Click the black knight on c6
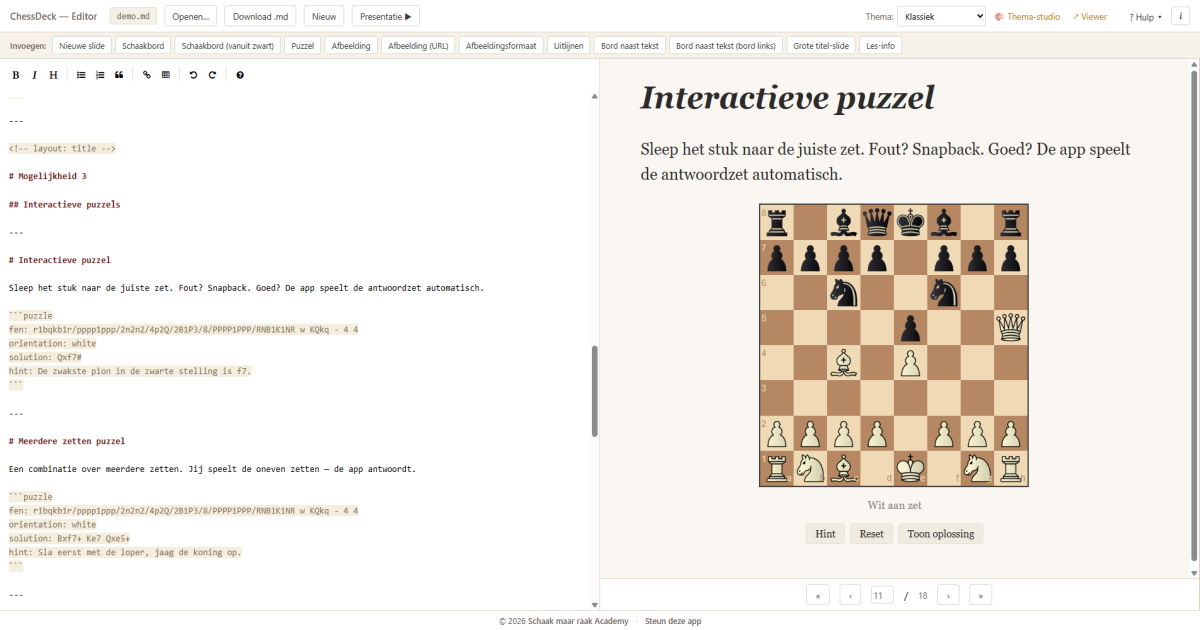Image resolution: width=1200 pixels, height=630 pixels. click(x=844, y=292)
